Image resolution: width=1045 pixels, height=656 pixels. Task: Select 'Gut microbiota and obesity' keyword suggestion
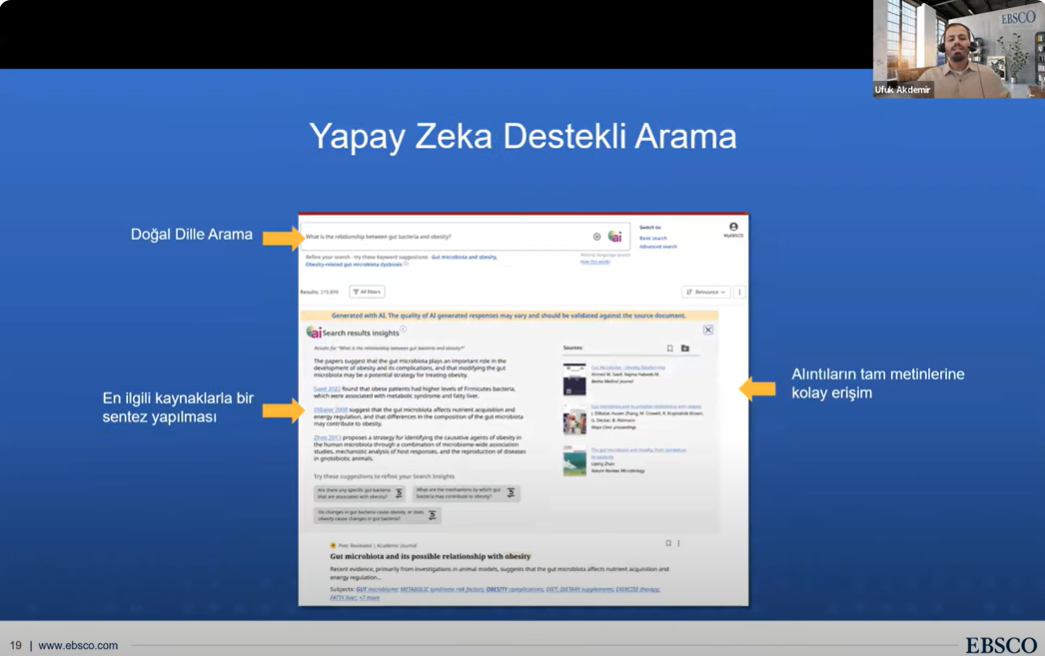(464, 257)
